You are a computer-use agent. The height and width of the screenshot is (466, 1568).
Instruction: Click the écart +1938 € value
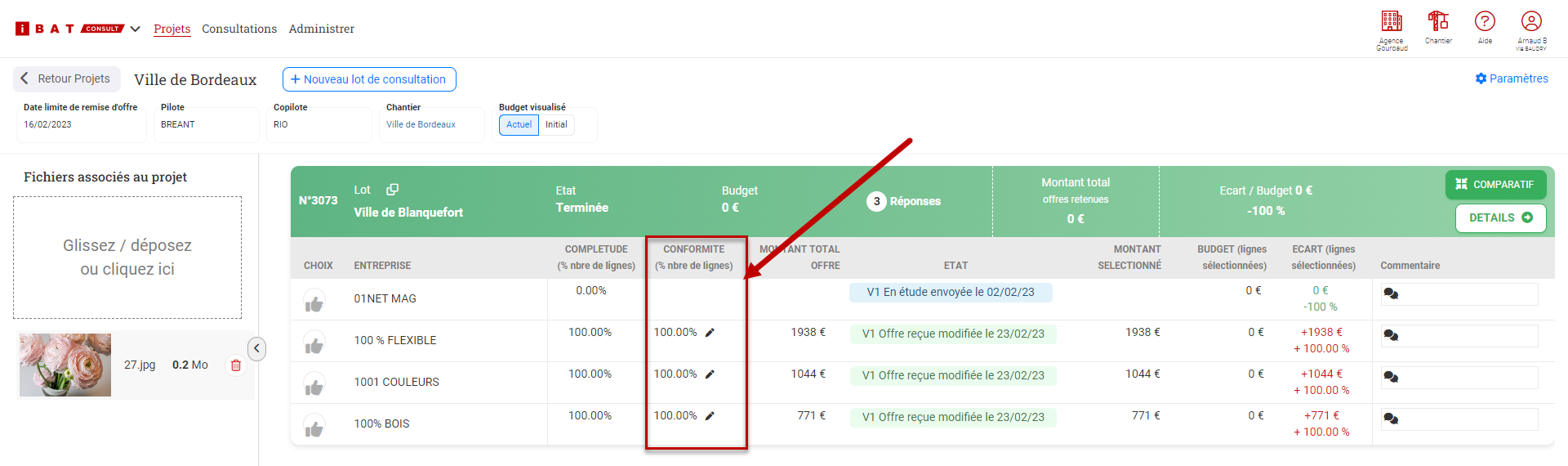1321,332
